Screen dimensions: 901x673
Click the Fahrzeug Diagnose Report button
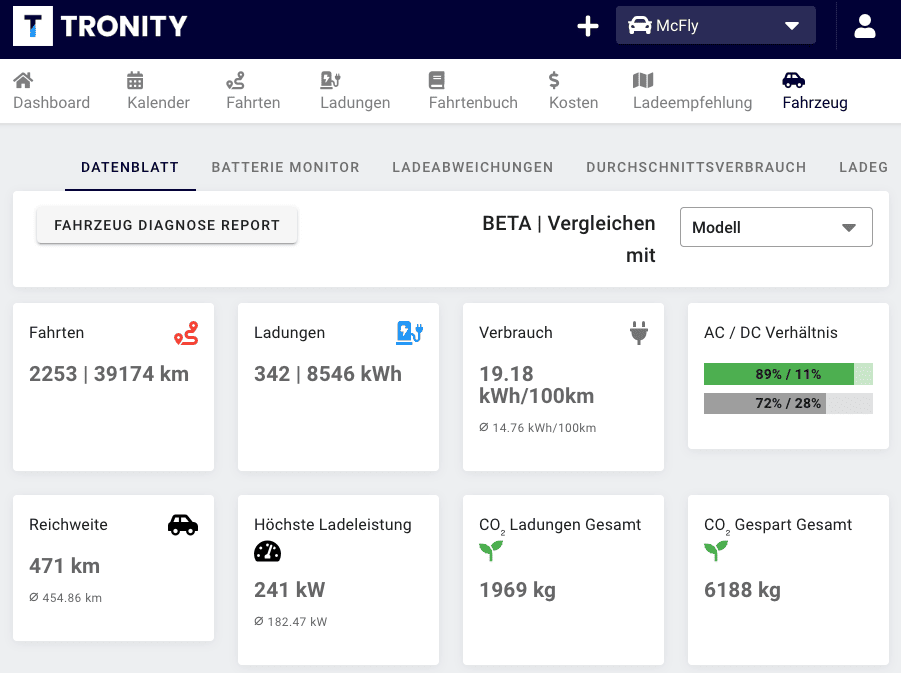click(167, 225)
